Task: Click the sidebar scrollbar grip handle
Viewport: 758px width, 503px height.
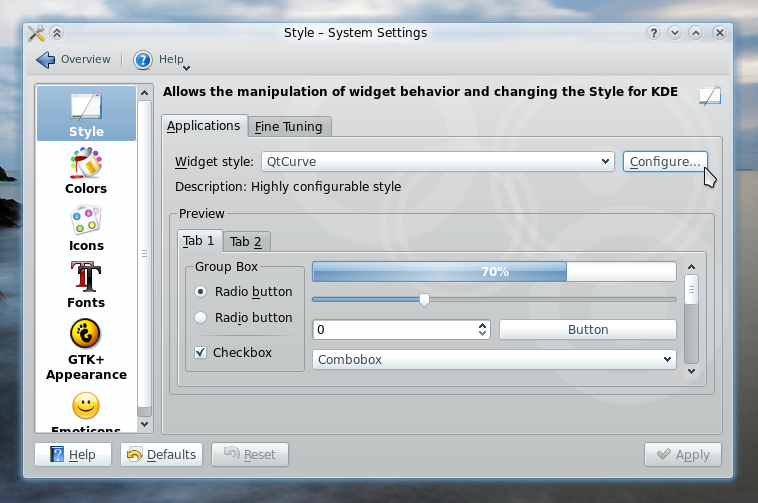Action: 145,254
